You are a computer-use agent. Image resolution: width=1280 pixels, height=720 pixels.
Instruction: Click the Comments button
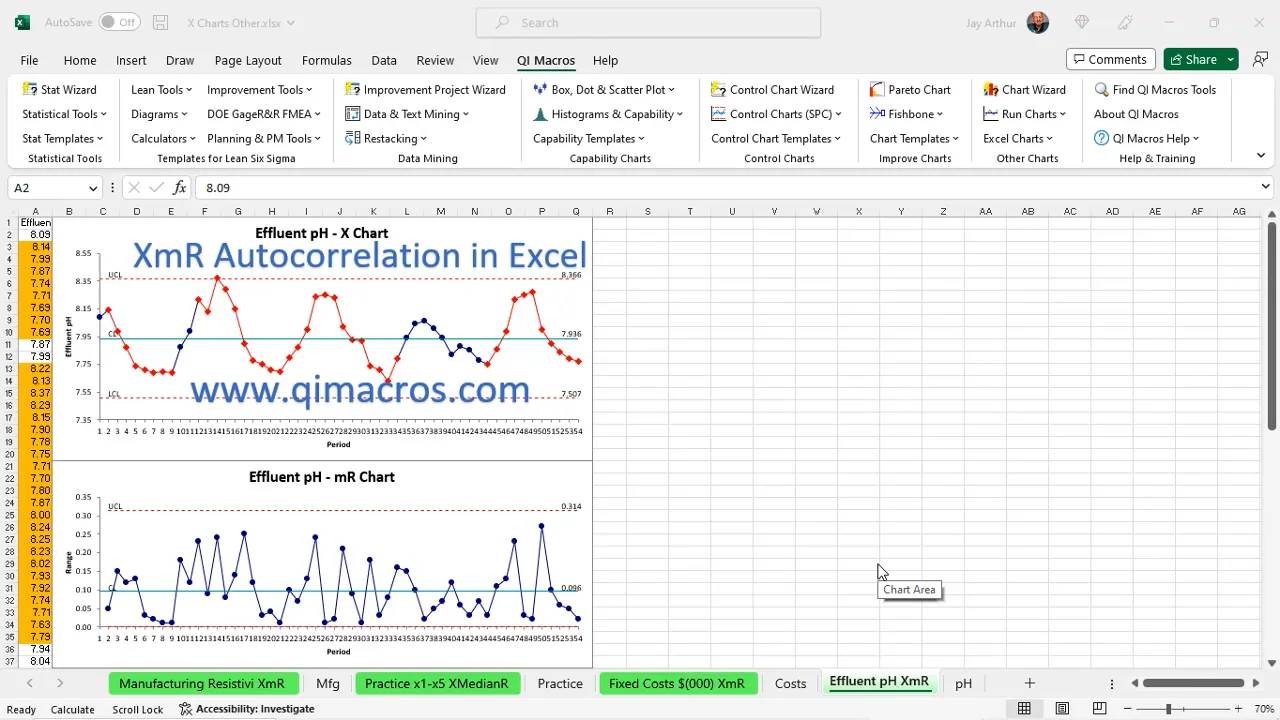1111,59
